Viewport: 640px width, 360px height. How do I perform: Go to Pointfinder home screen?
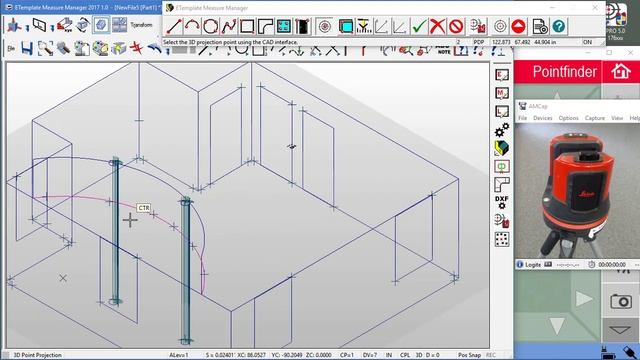point(621,72)
